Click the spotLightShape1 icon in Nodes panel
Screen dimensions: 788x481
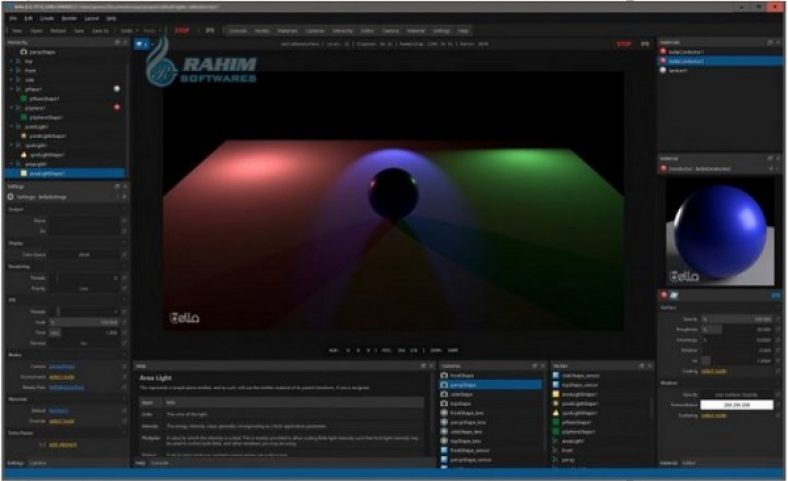click(556, 413)
